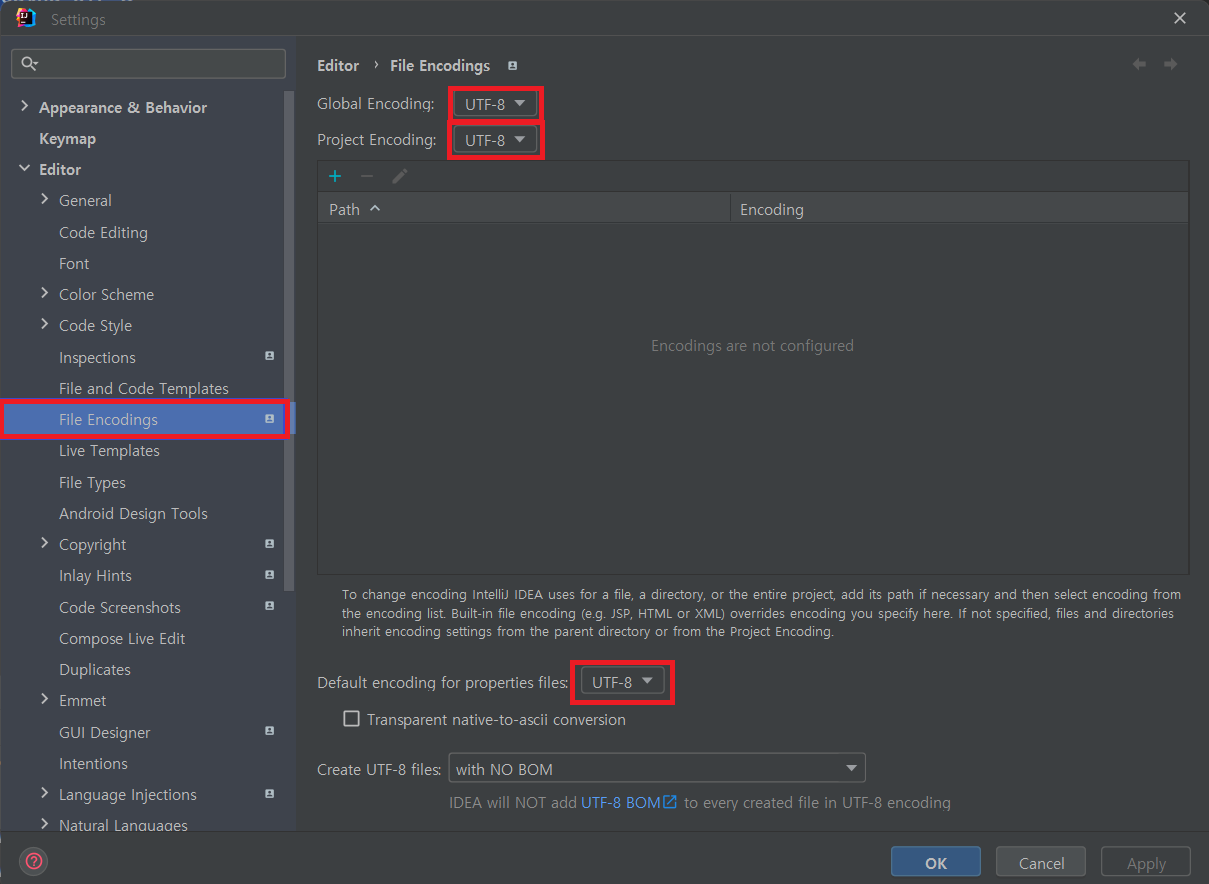Click the add path plus icon
The image size is (1209, 884).
coord(335,176)
